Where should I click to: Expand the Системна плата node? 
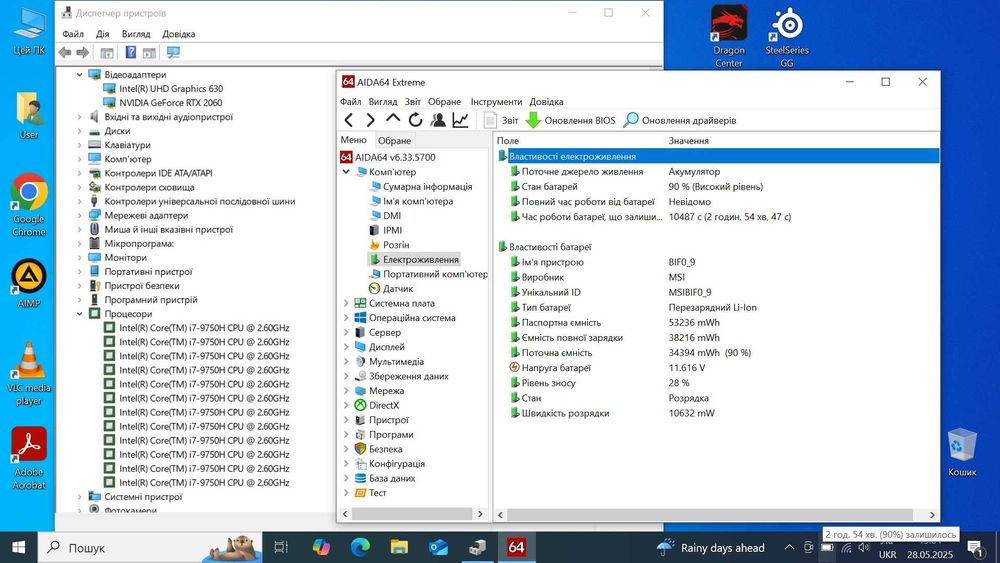coord(346,303)
